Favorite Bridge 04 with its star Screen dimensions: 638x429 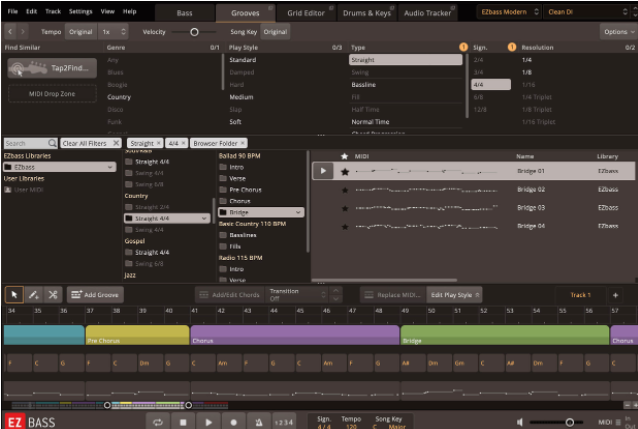pyautogui.click(x=345, y=227)
